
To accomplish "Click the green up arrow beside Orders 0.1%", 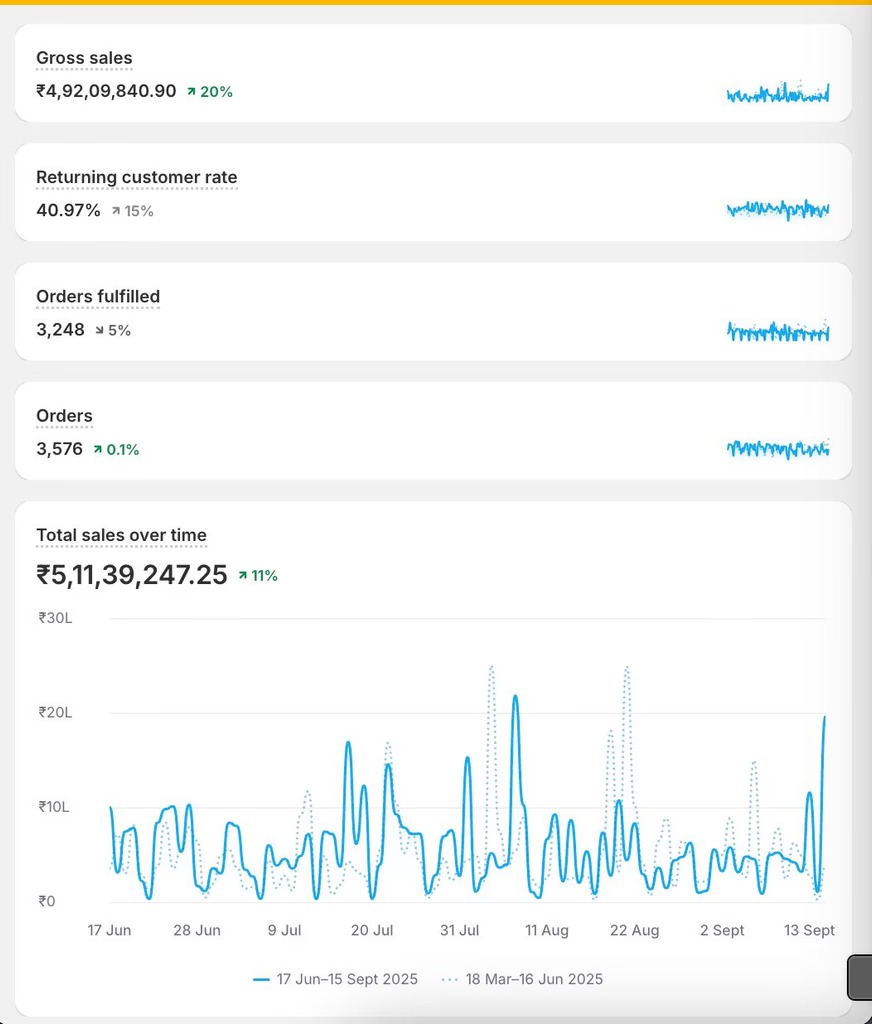I will click(97, 450).
